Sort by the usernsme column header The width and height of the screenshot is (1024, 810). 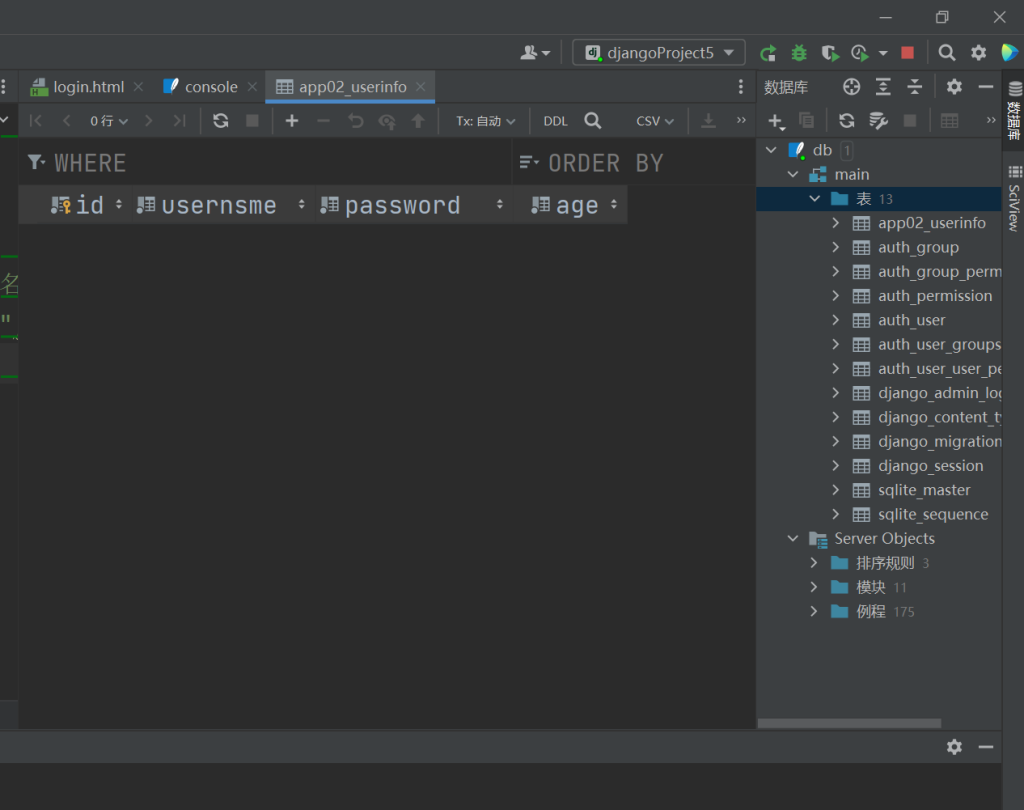tap(219, 205)
